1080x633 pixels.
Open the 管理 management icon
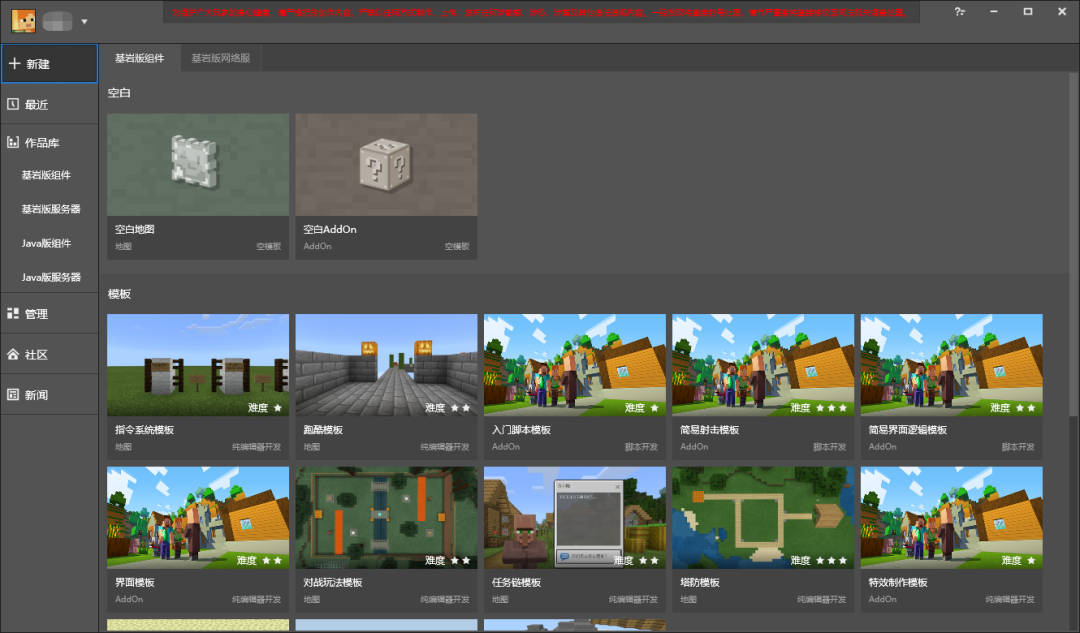[13, 313]
